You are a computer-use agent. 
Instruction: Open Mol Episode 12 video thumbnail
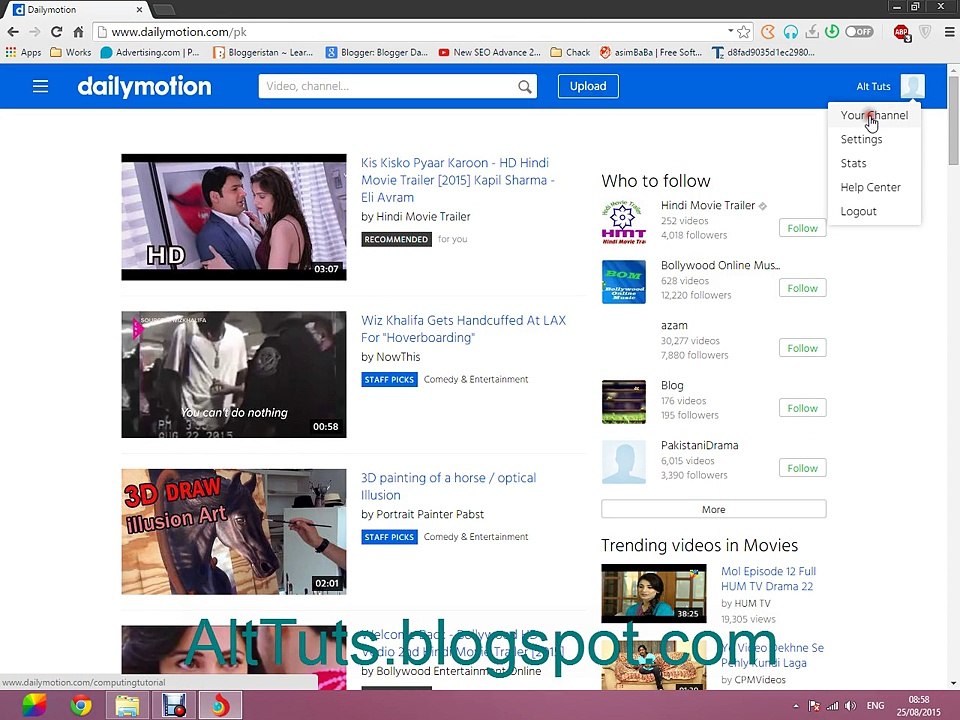(654, 593)
